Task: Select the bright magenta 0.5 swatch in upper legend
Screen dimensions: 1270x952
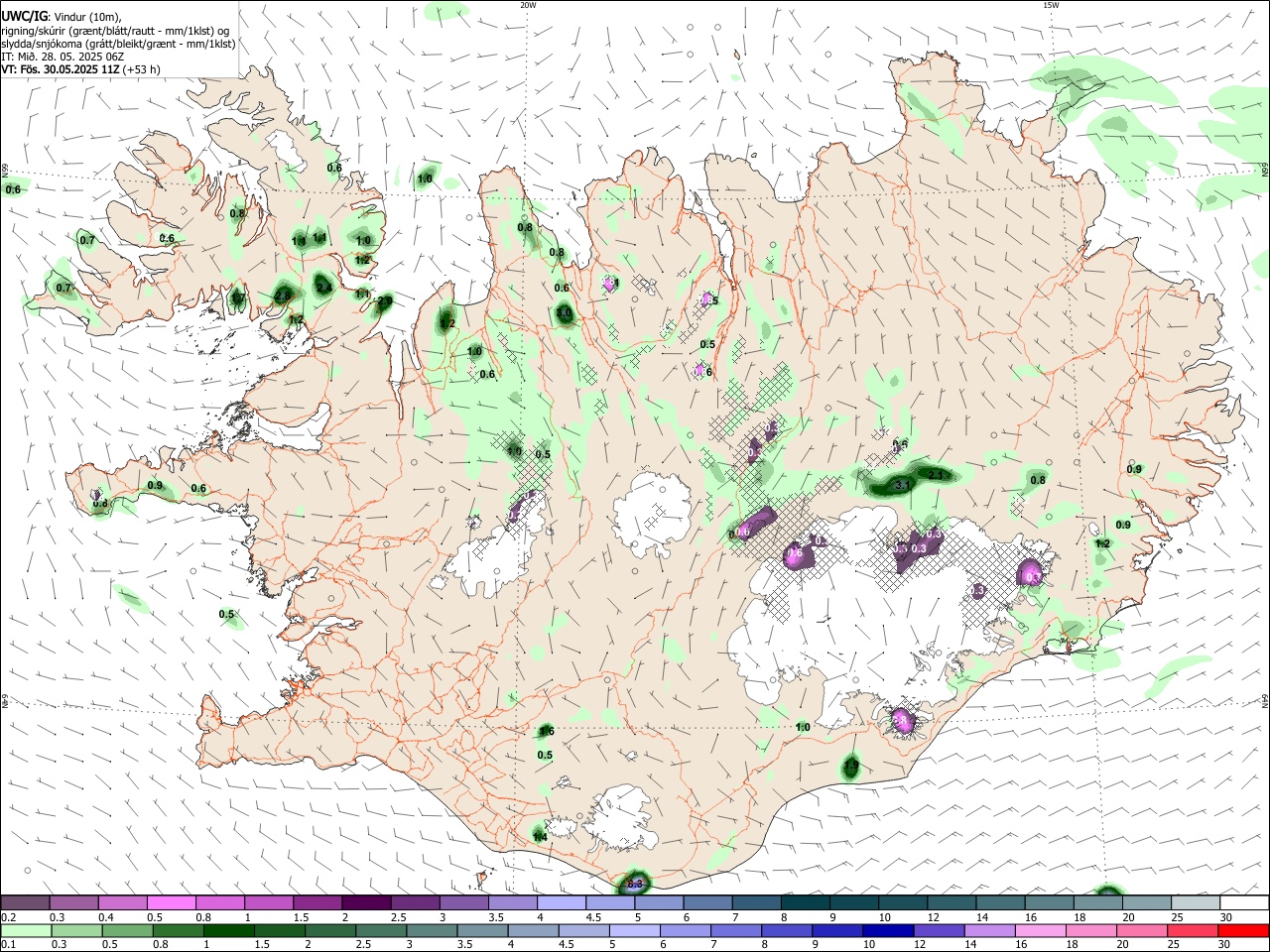Action: (171, 903)
